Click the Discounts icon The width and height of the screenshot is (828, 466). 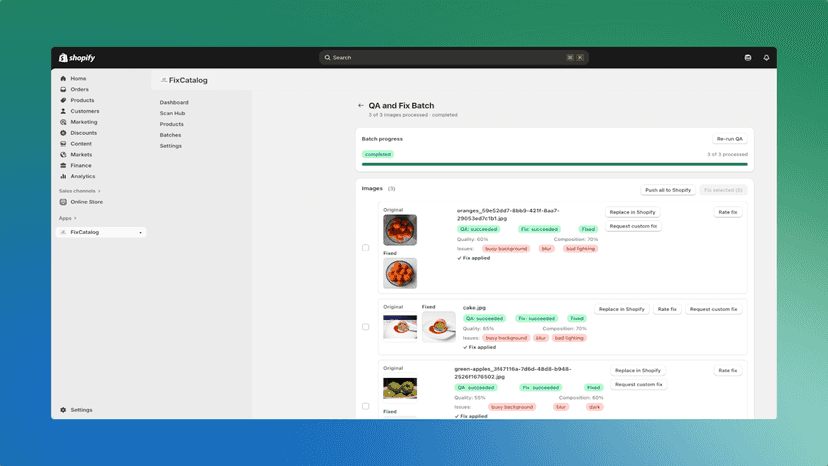point(63,133)
